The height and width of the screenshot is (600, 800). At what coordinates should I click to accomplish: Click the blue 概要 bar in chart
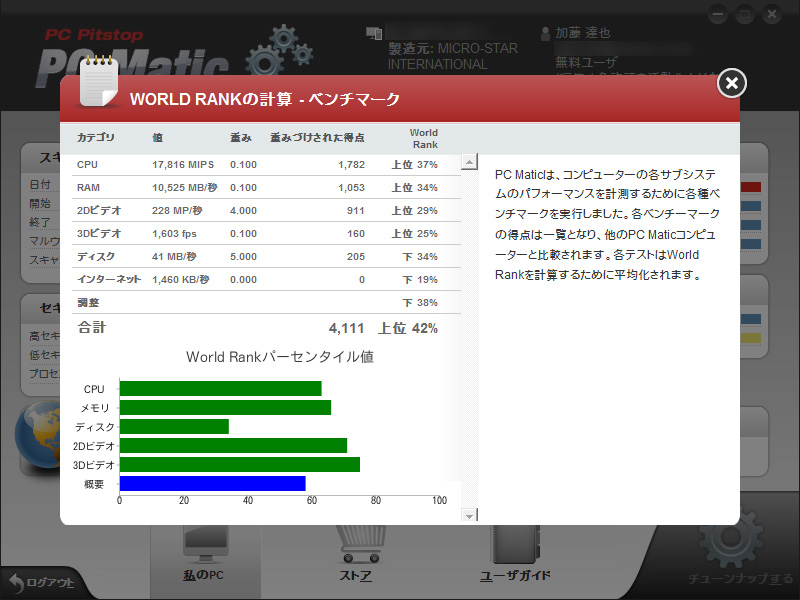(x=213, y=484)
